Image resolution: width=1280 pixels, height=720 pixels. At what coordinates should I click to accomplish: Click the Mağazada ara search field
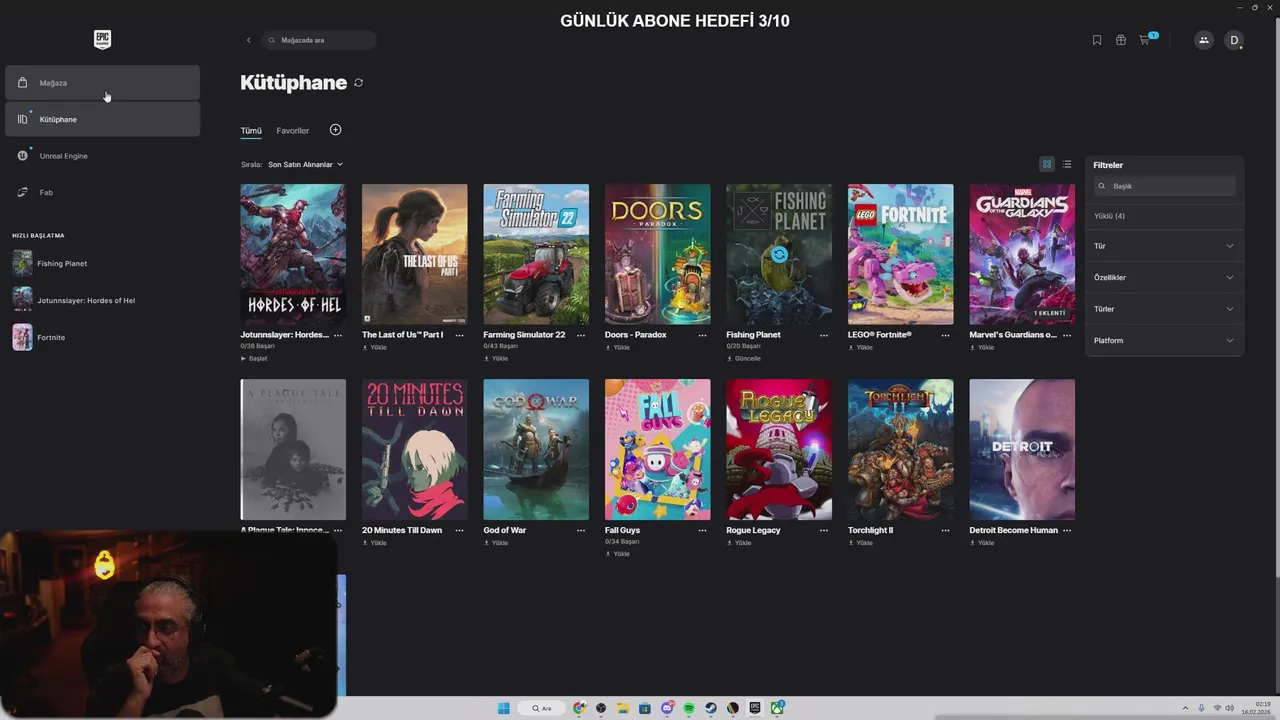319,40
